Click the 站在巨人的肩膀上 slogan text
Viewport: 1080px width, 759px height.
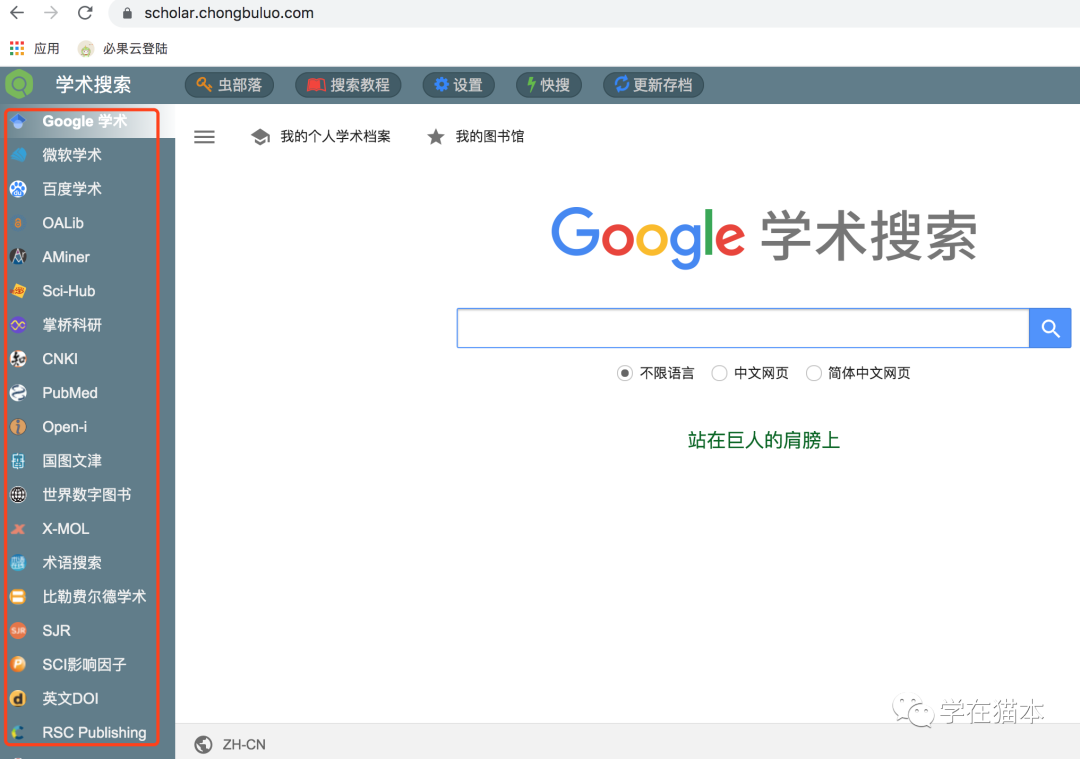point(763,440)
